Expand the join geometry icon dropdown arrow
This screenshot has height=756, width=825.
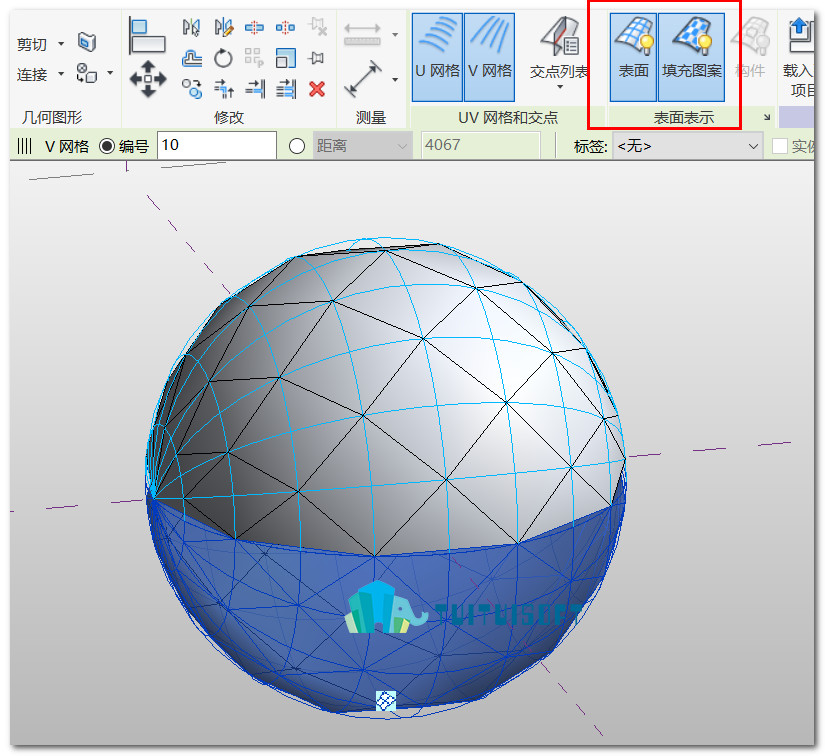110,73
